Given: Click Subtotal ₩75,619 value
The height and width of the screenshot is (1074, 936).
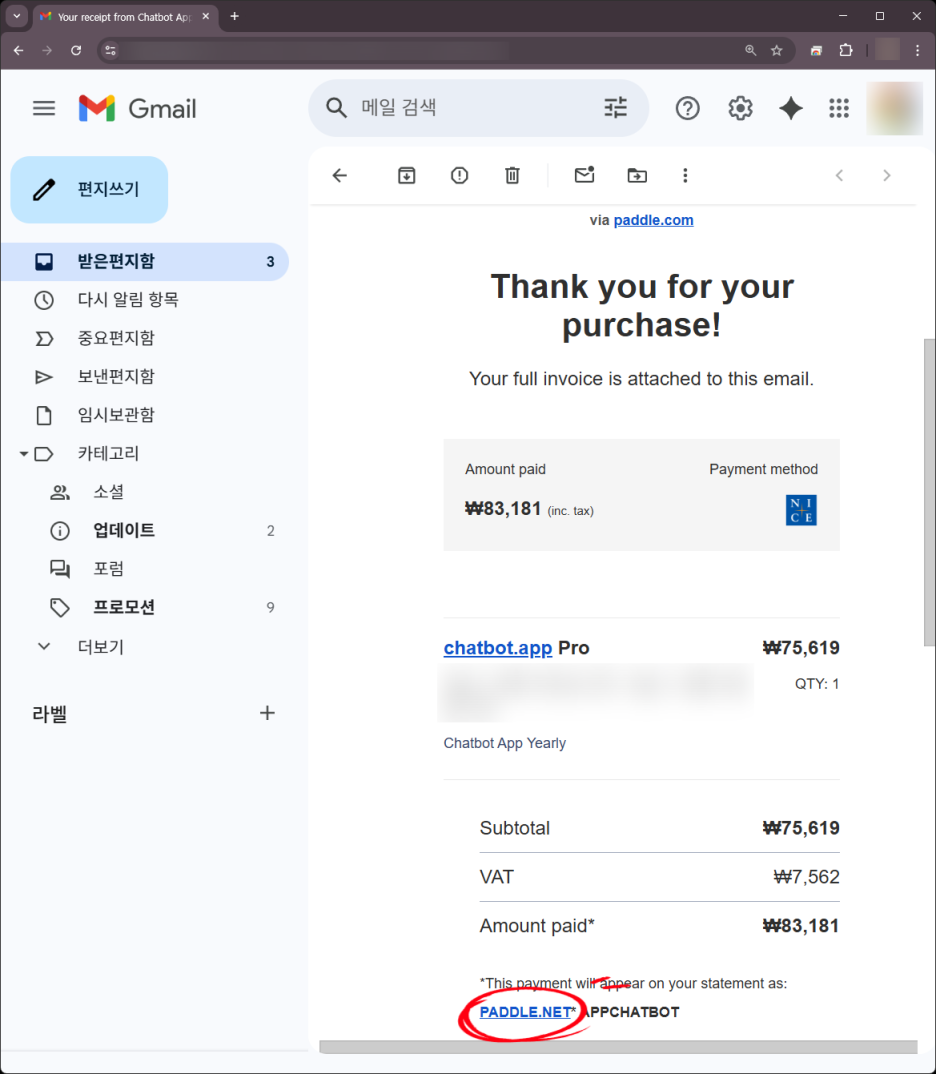Looking at the screenshot, I should coord(801,828).
